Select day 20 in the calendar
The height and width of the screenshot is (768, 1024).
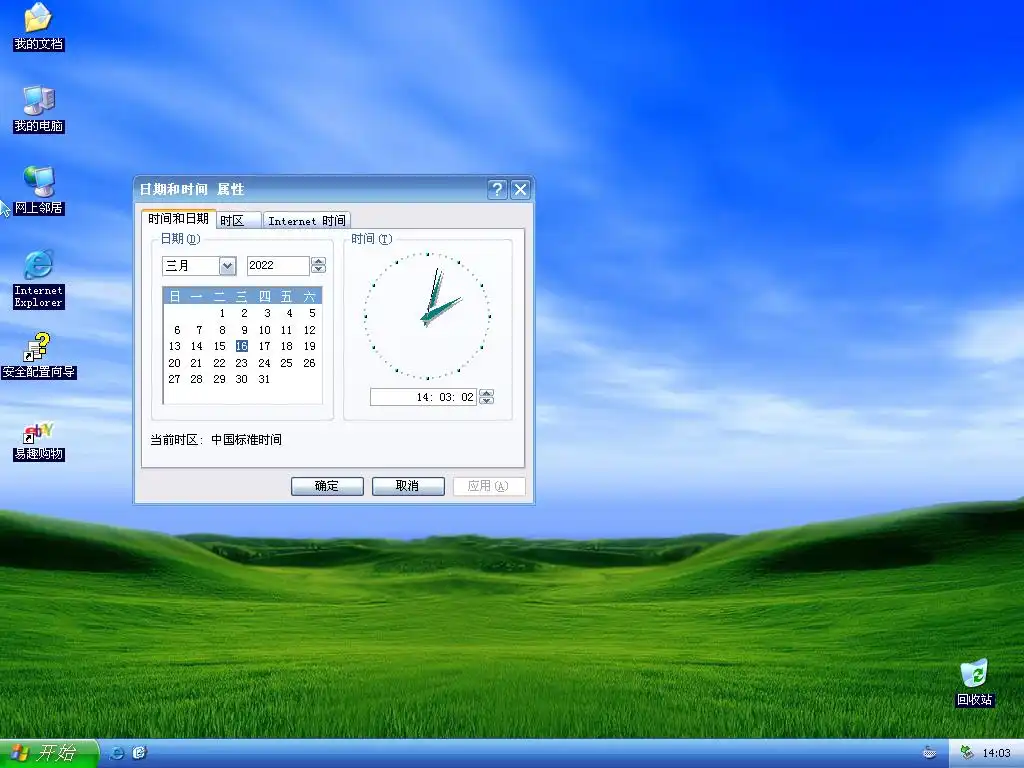tap(174, 363)
